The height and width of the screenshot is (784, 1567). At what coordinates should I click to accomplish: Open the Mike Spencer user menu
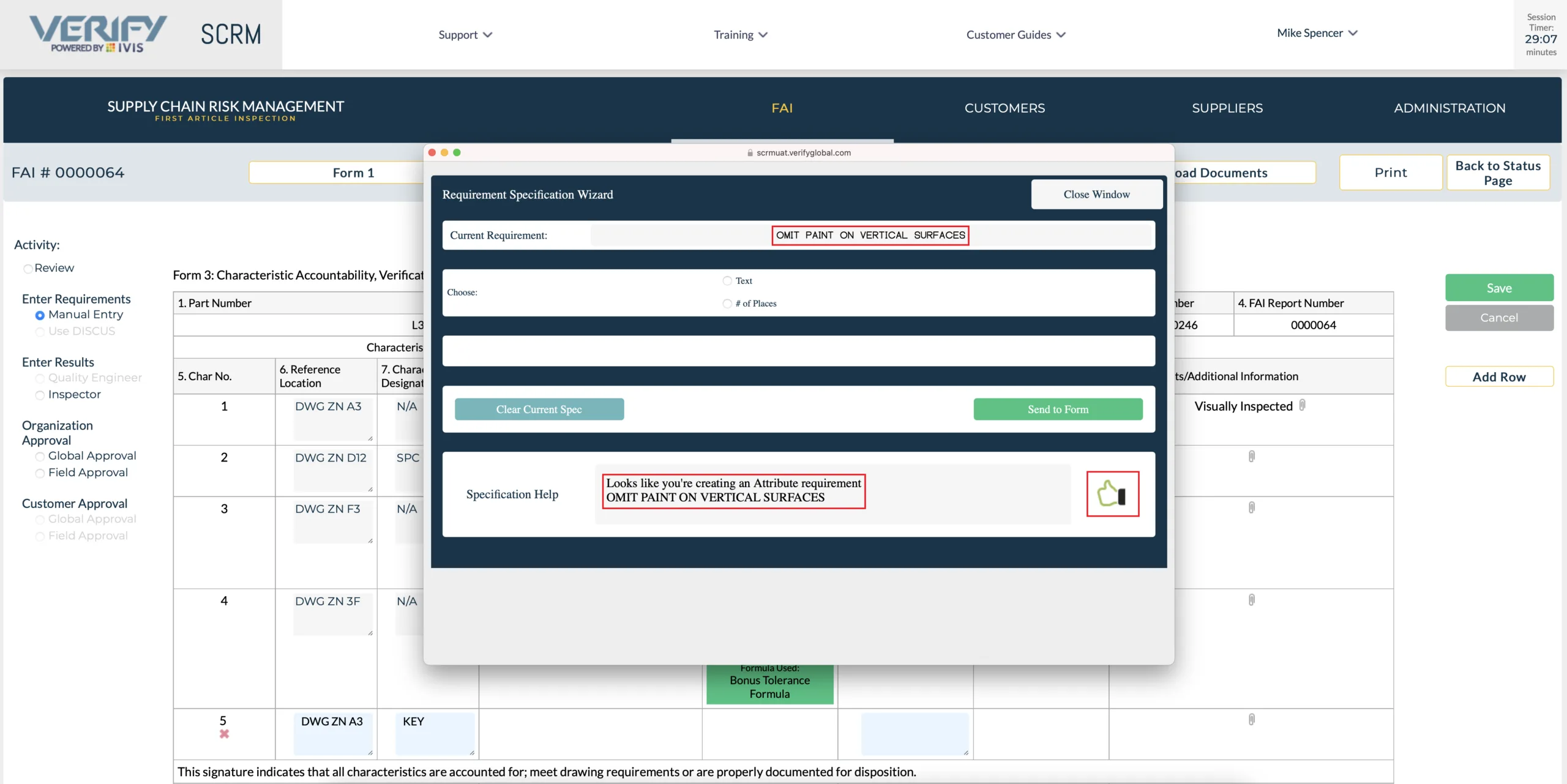1317,33
